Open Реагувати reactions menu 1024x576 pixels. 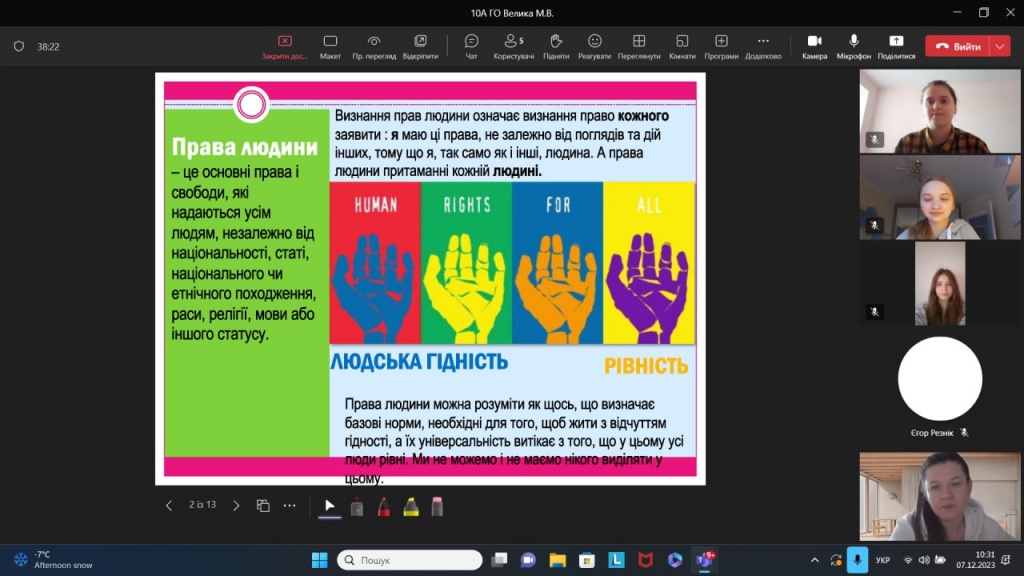[594, 46]
